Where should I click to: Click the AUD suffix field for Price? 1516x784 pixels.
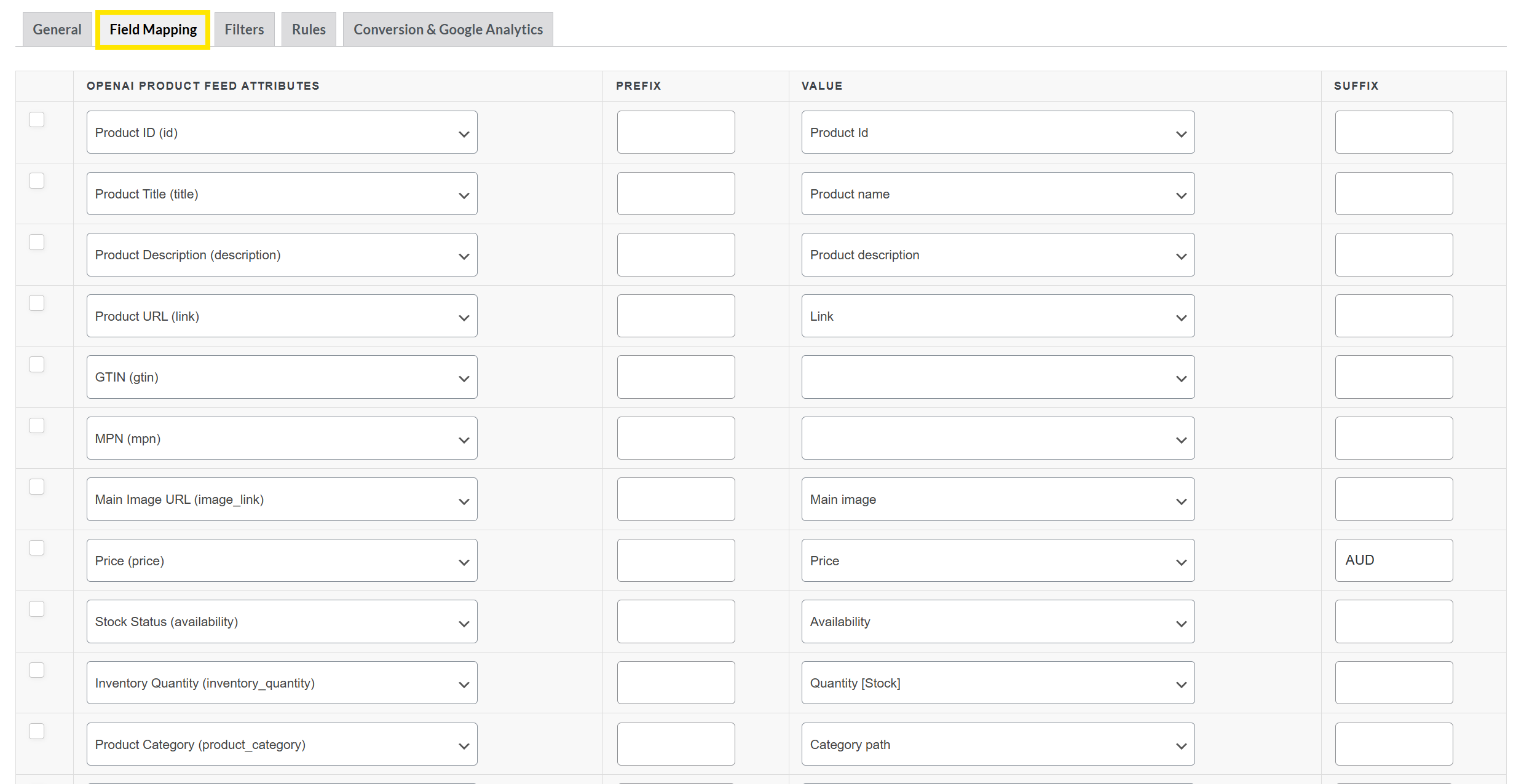pos(1393,560)
